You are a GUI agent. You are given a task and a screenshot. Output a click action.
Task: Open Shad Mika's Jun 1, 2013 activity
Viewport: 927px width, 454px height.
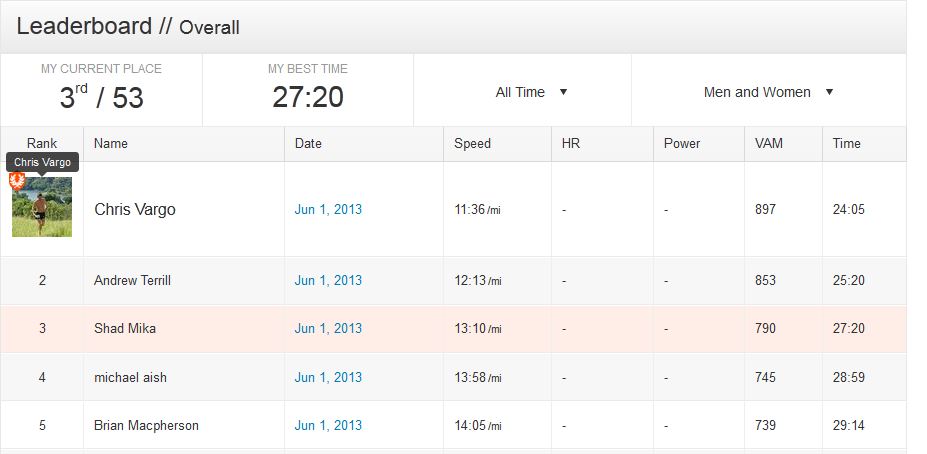click(x=328, y=329)
